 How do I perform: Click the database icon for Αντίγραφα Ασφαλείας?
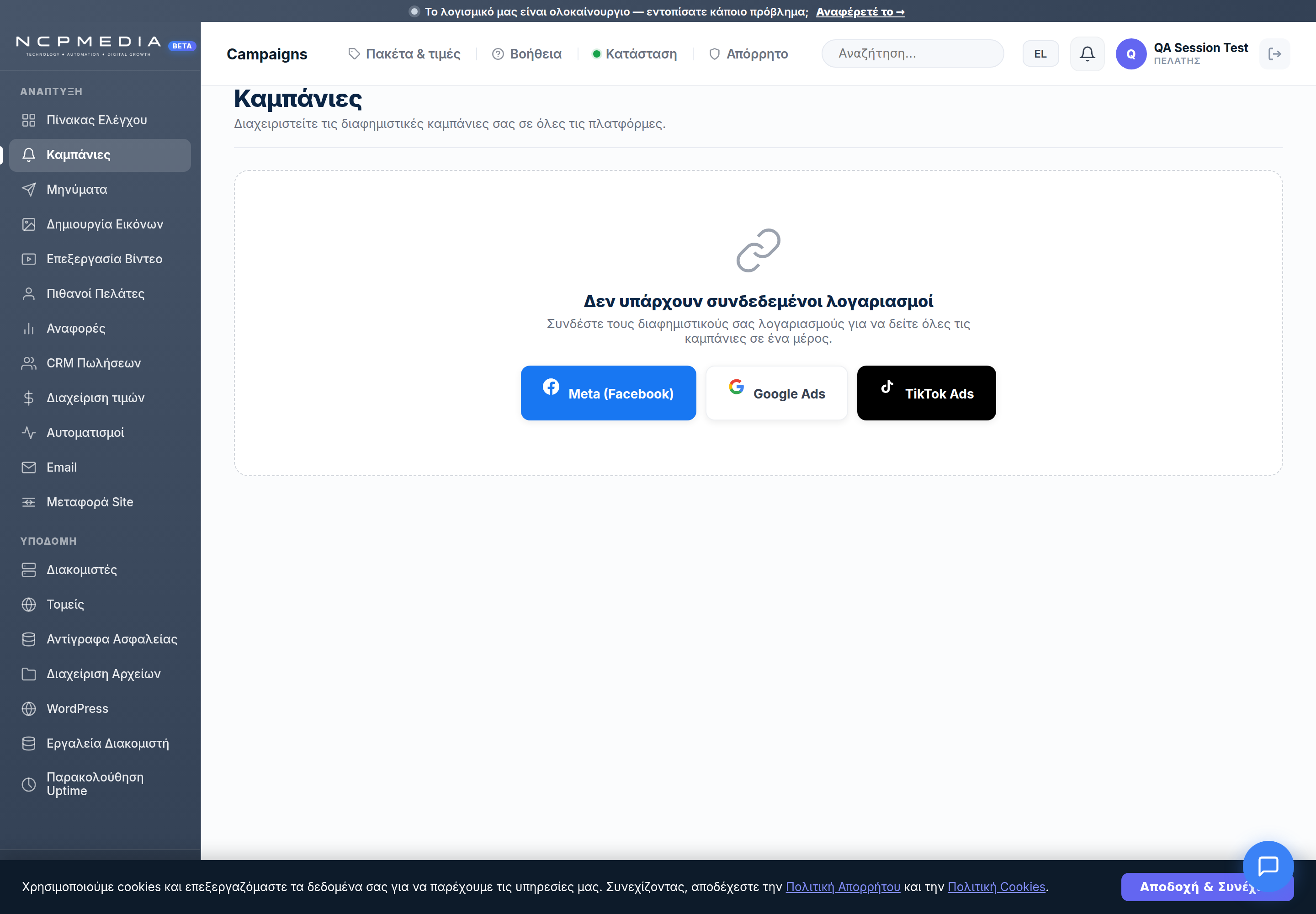point(29,639)
